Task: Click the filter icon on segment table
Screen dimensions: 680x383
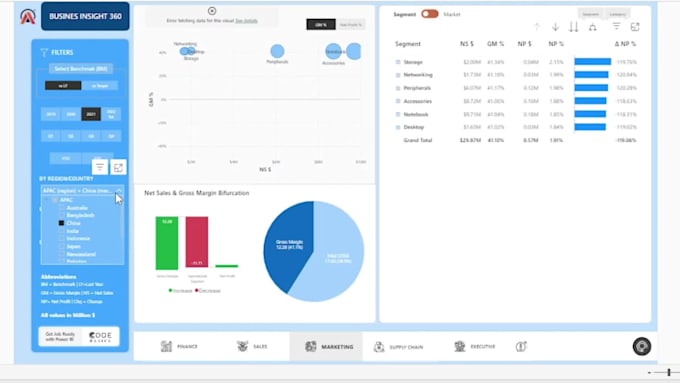Action: pyautogui.click(x=616, y=27)
